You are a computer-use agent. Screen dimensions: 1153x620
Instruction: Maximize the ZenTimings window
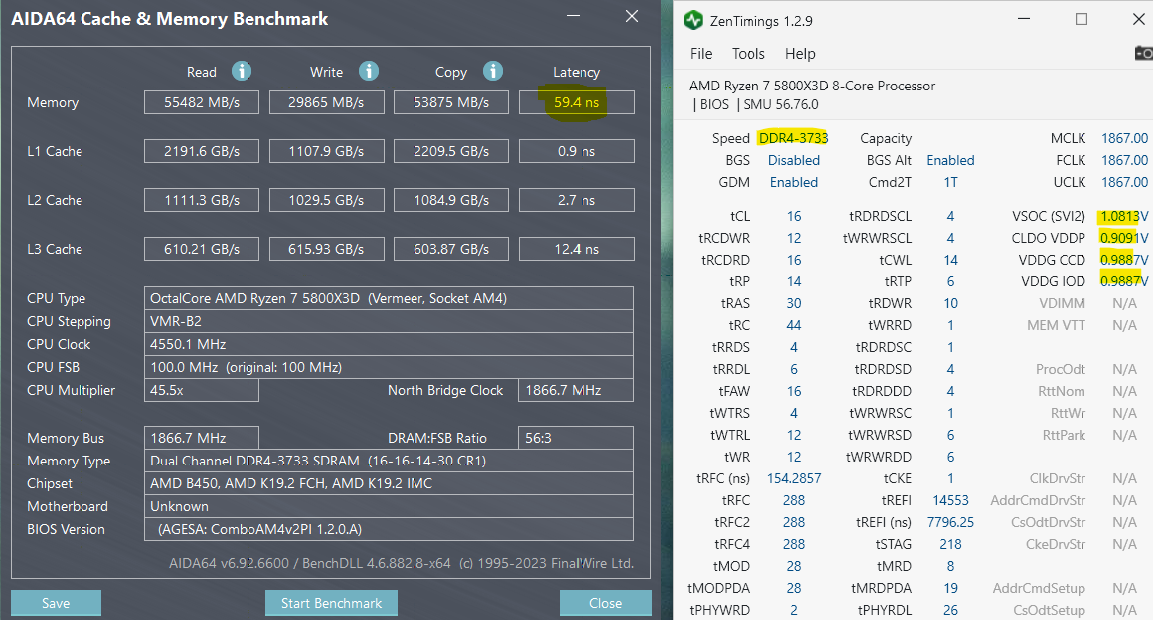(x=1081, y=19)
